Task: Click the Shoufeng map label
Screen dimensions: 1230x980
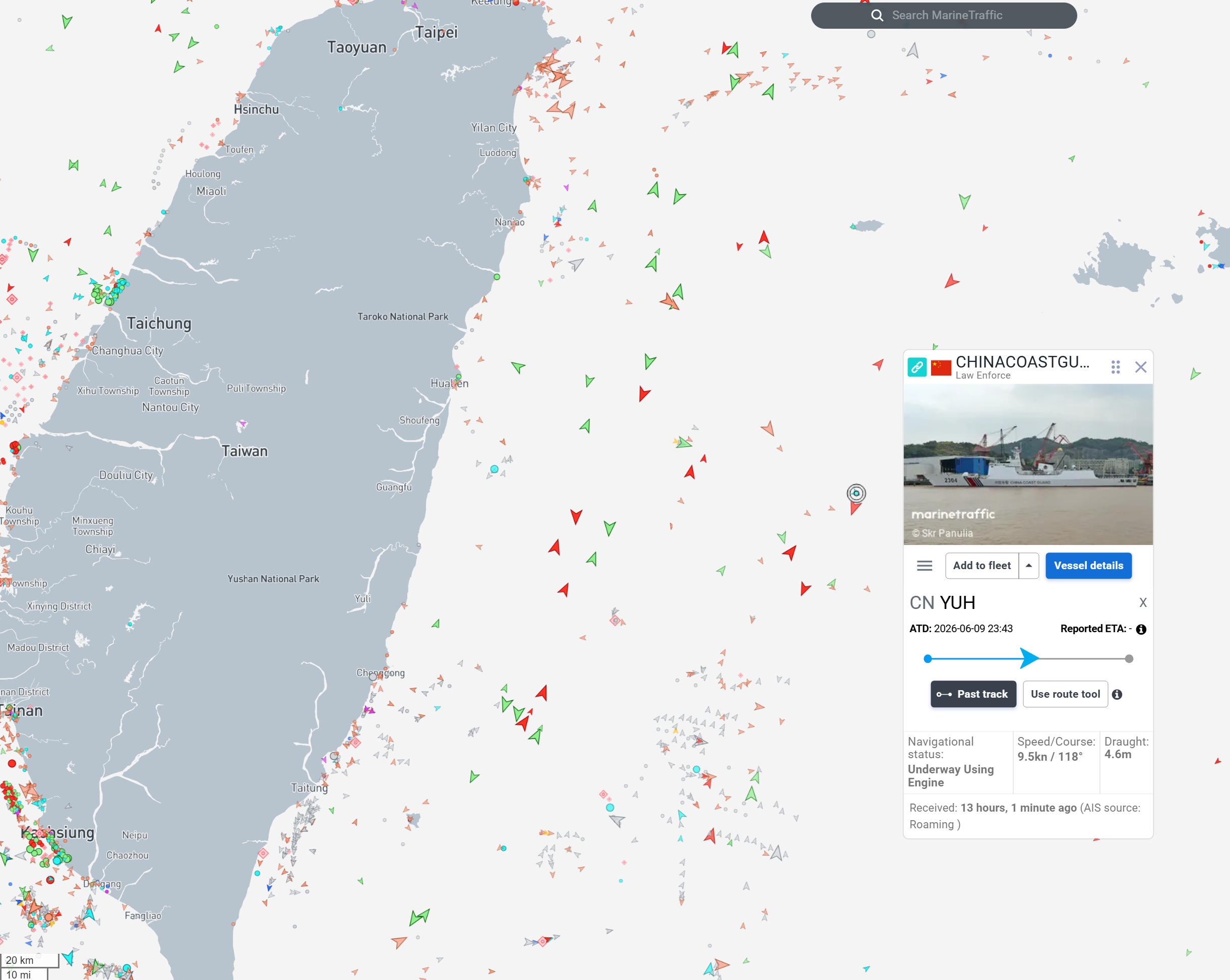Action: (x=419, y=420)
